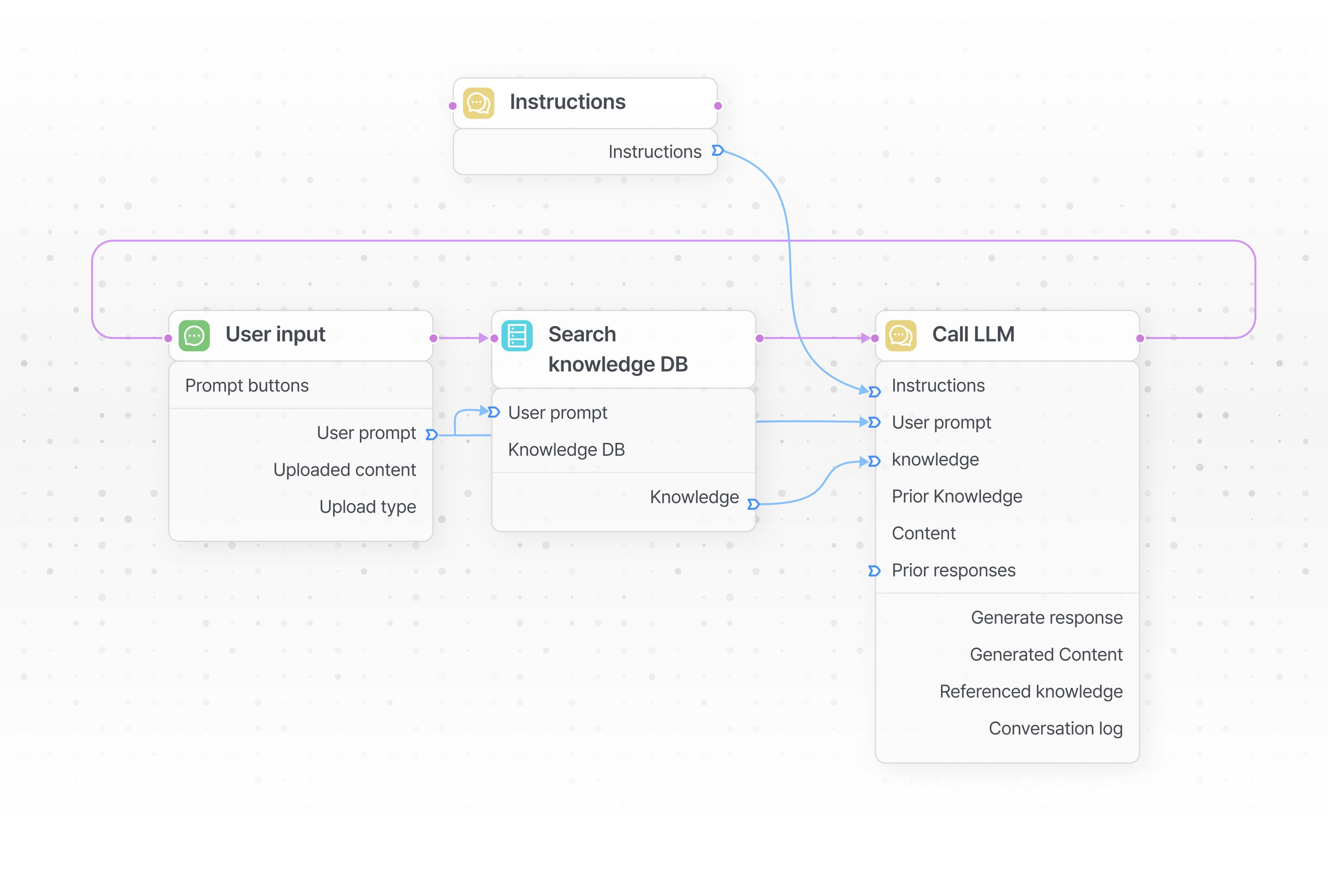Image resolution: width=1328 pixels, height=896 pixels.
Task: Select the Conversation log output
Action: point(1056,729)
